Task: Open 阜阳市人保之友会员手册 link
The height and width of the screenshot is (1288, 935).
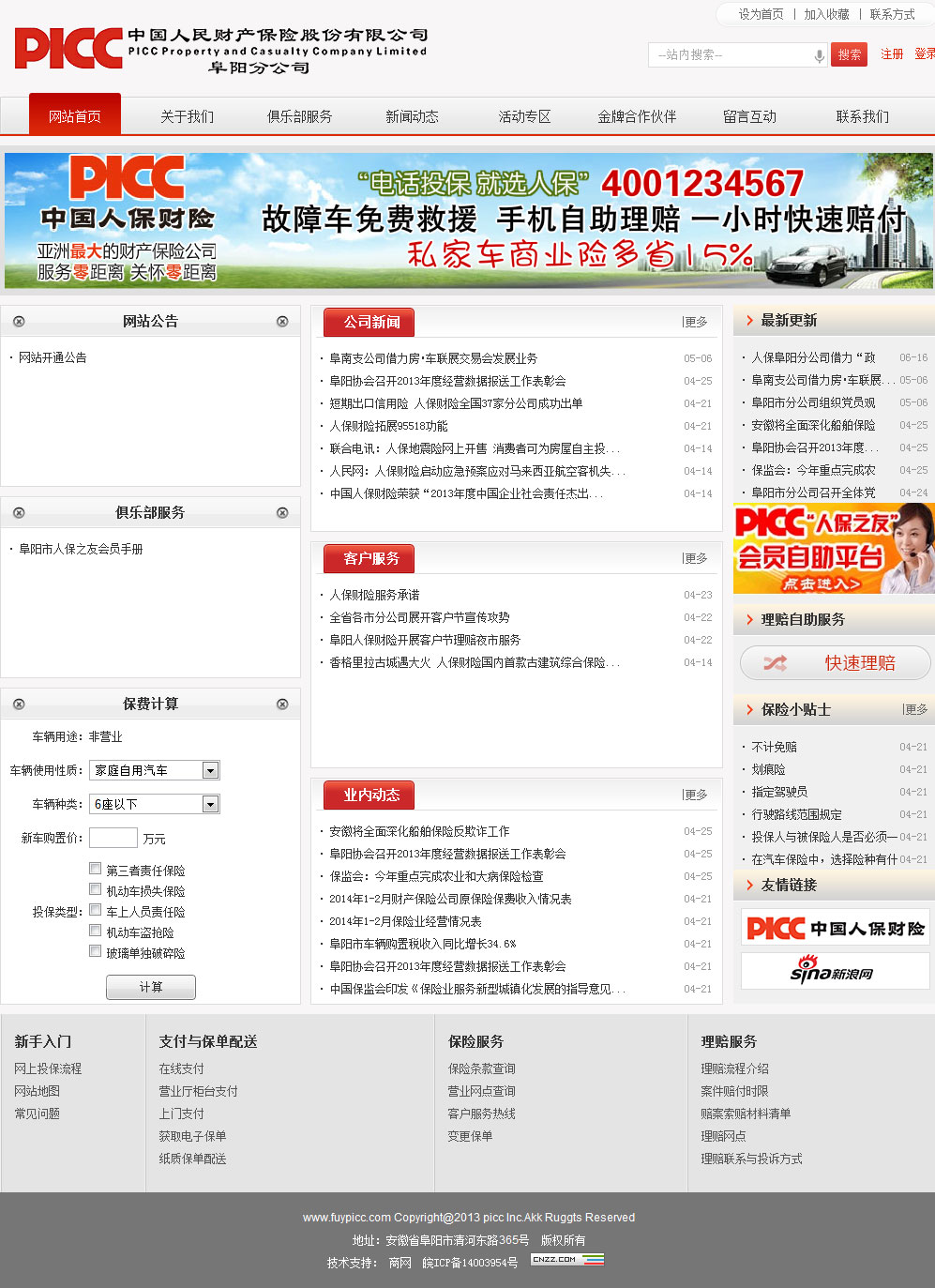Action: [81, 549]
